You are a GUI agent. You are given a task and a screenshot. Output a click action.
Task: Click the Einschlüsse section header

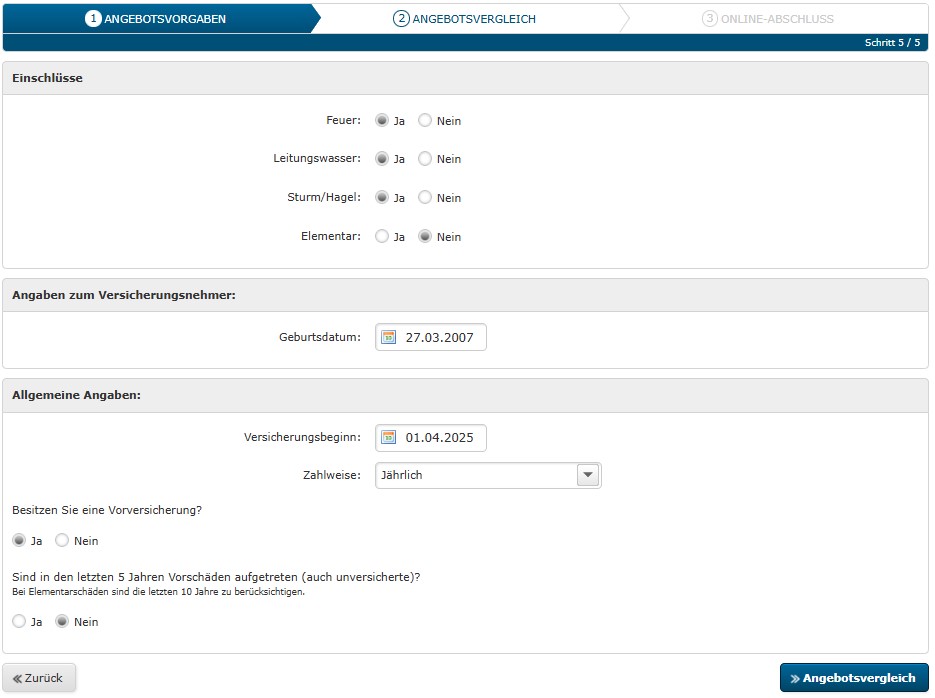(465, 78)
